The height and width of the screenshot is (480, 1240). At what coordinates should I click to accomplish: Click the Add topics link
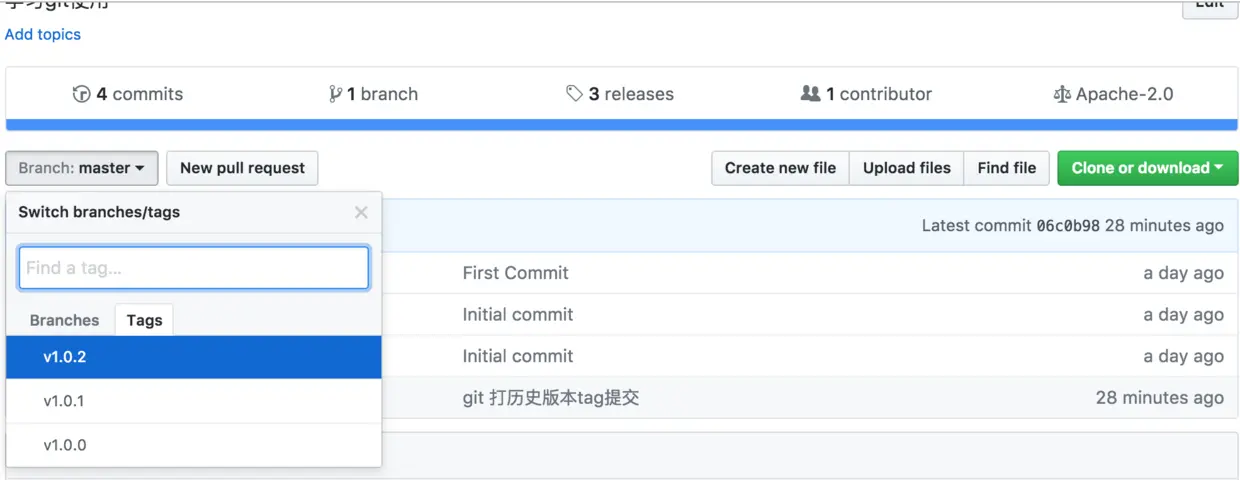pyautogui.click(x=43, y=34)
